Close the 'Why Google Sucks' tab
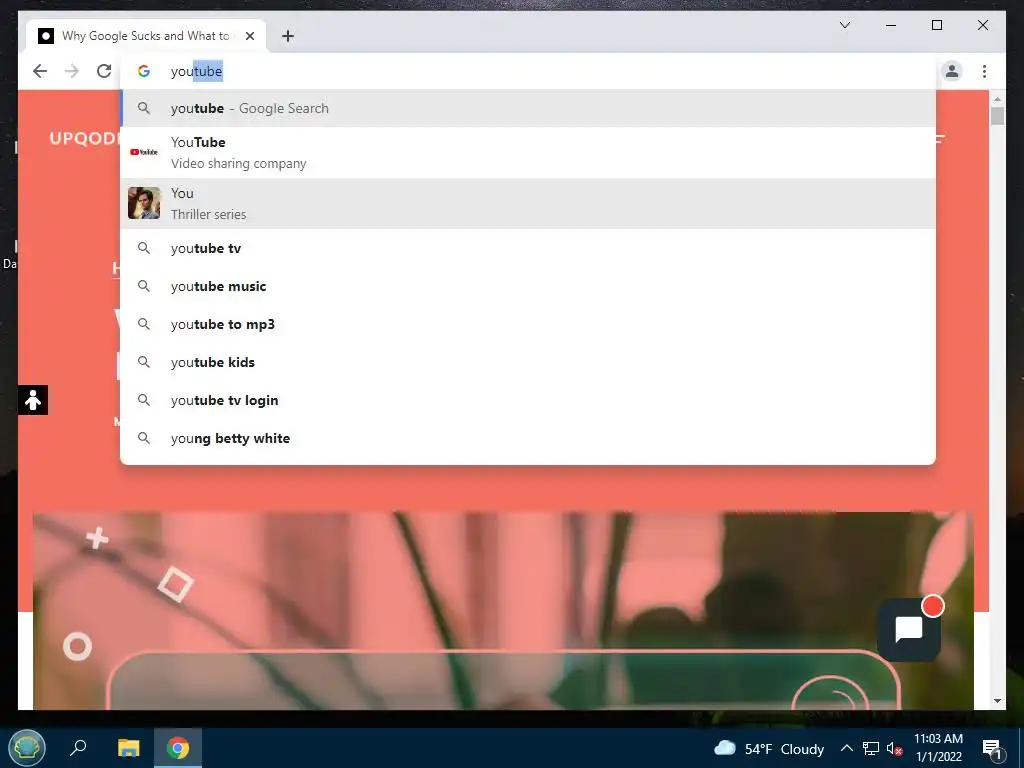Image resolution: width=1024 pixels, height=768 pixels. (249, 36)
